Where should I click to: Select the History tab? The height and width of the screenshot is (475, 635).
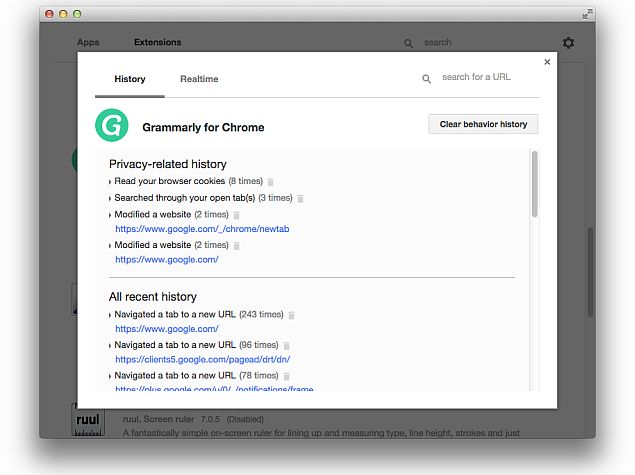pos(130,79)
